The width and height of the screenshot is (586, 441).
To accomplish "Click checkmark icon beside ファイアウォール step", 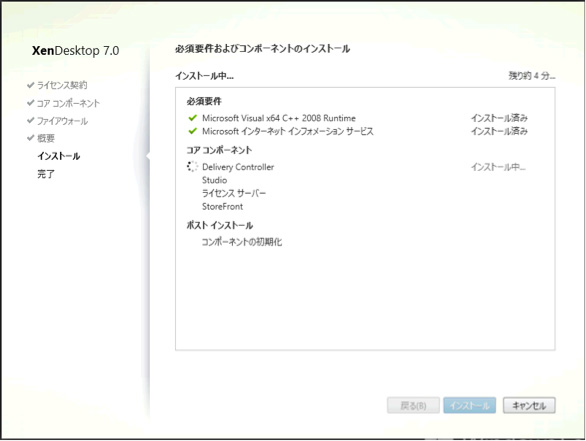I will tap(31, 120).
